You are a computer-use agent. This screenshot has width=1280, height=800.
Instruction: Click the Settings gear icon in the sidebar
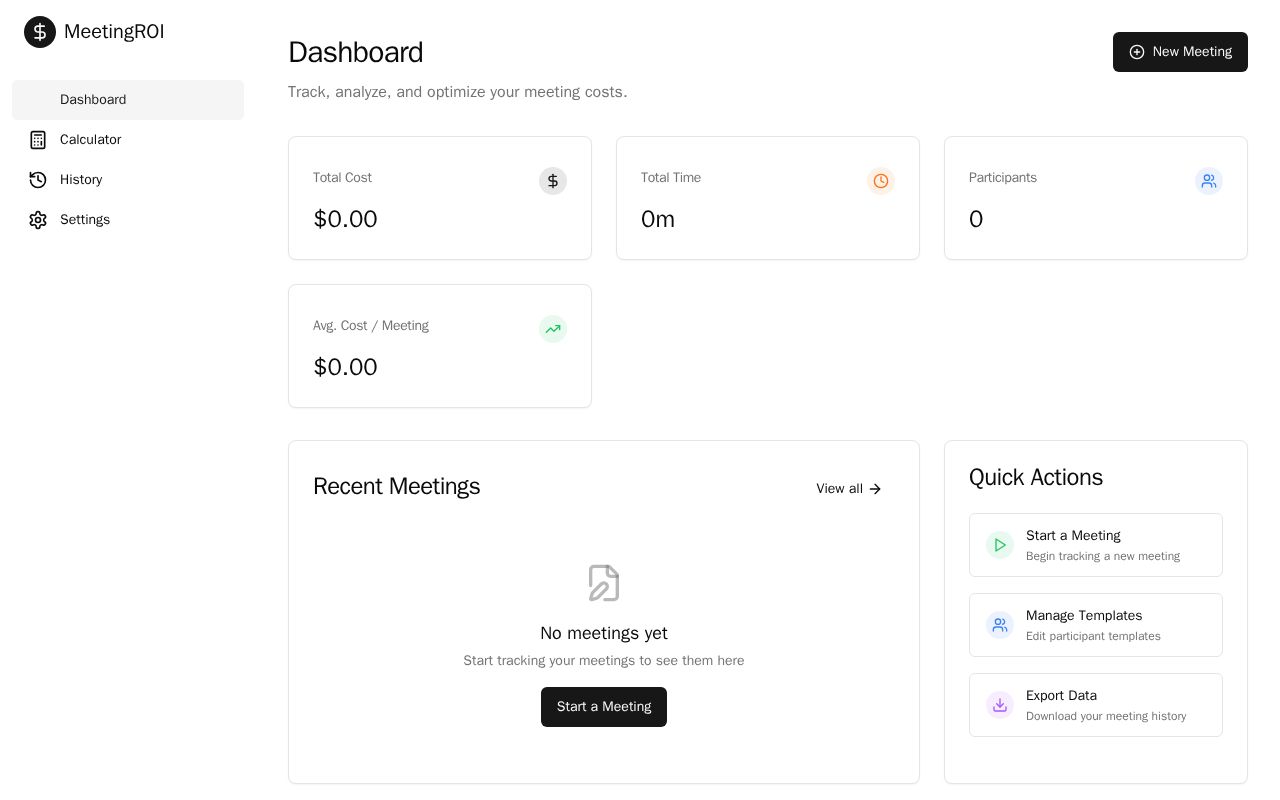tap(38, 220)
